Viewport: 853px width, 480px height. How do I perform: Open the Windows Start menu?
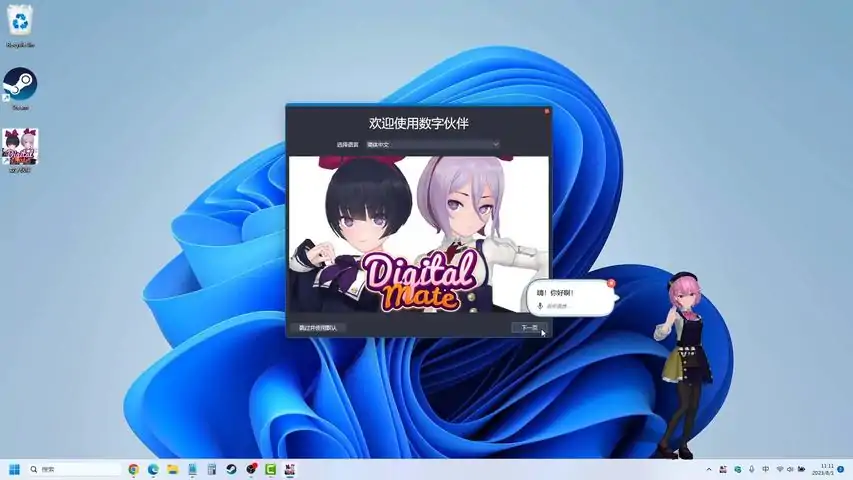[15, 469]
